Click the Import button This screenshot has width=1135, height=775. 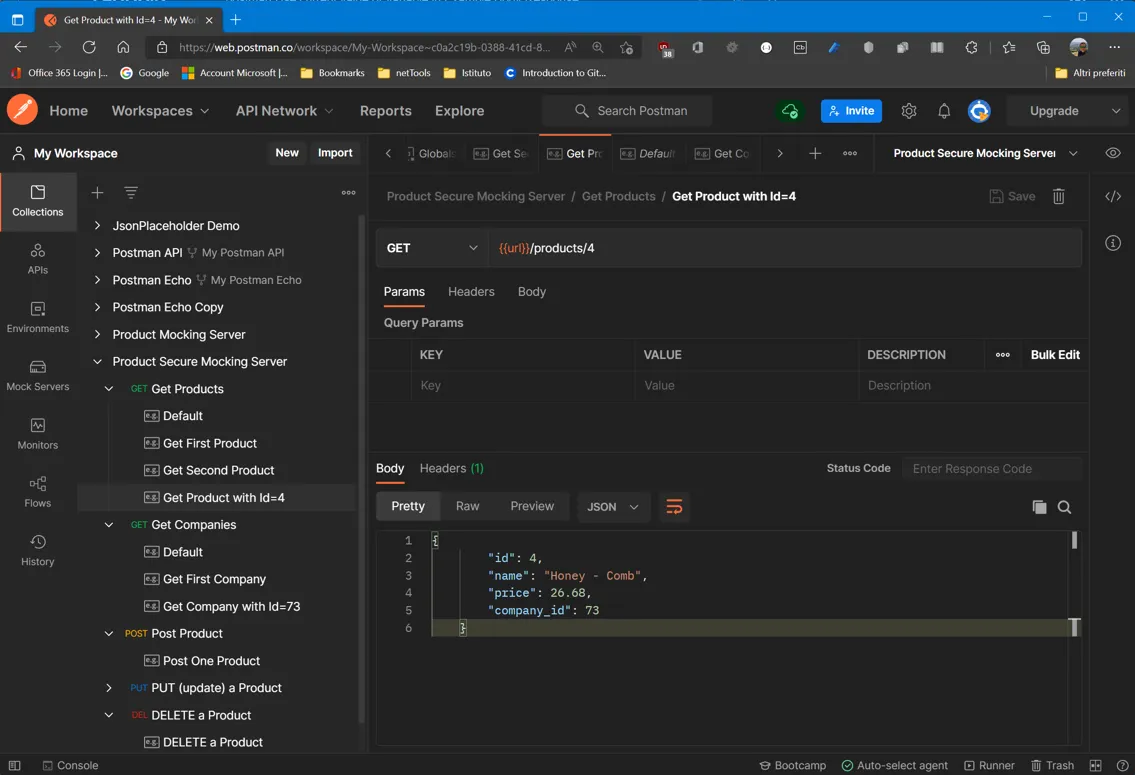[x=334, y=153]
